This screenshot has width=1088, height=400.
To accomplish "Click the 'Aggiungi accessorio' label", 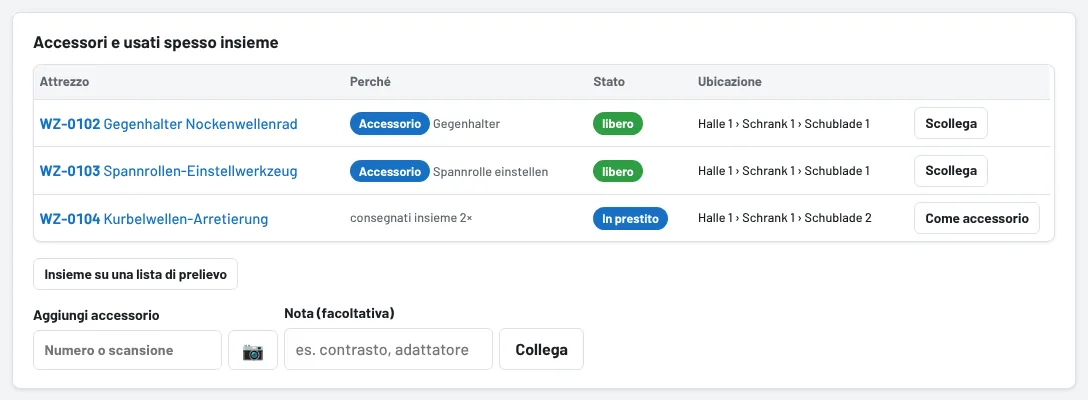I will click(96, 315).
